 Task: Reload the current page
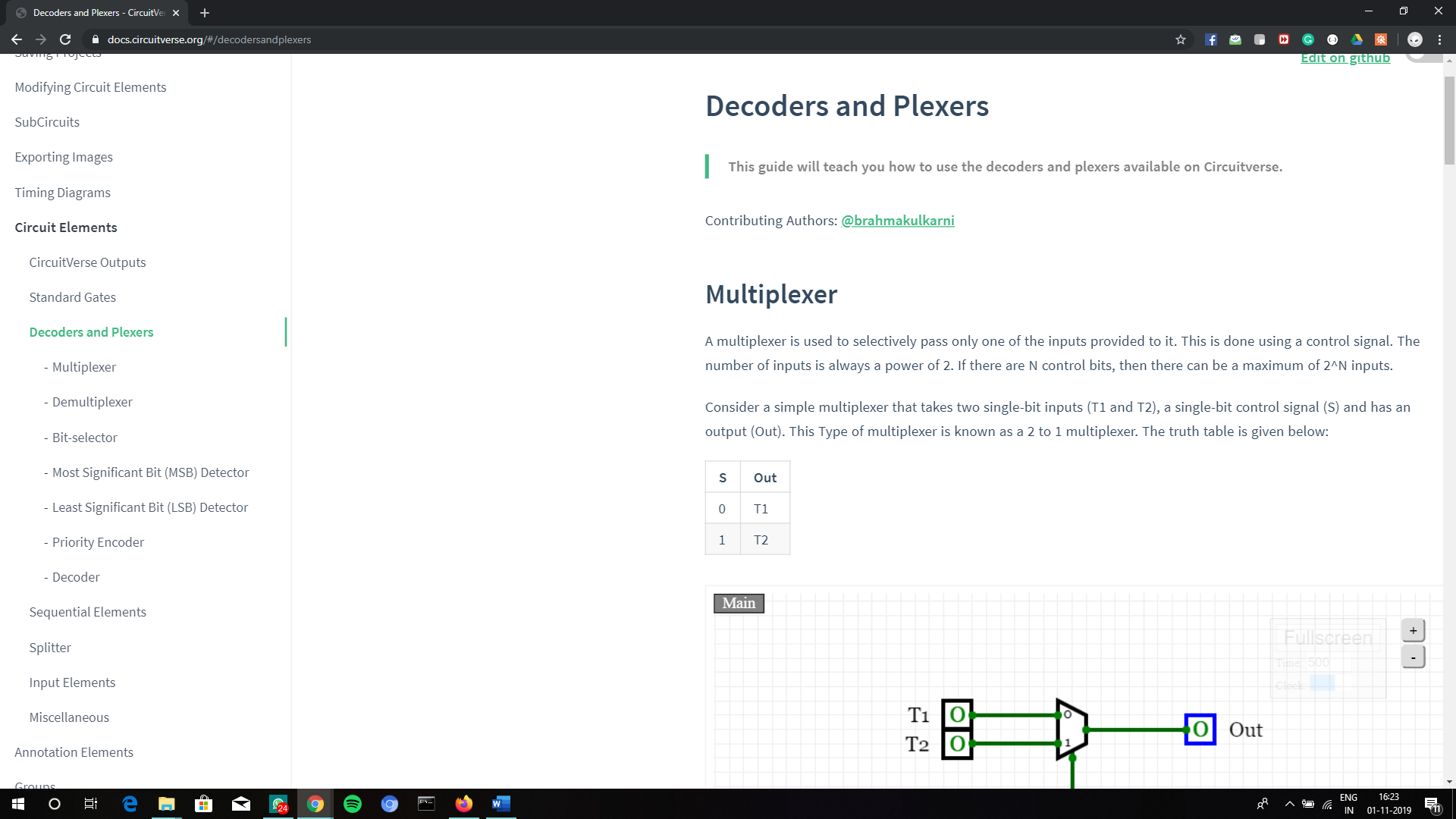pos(65,39)
